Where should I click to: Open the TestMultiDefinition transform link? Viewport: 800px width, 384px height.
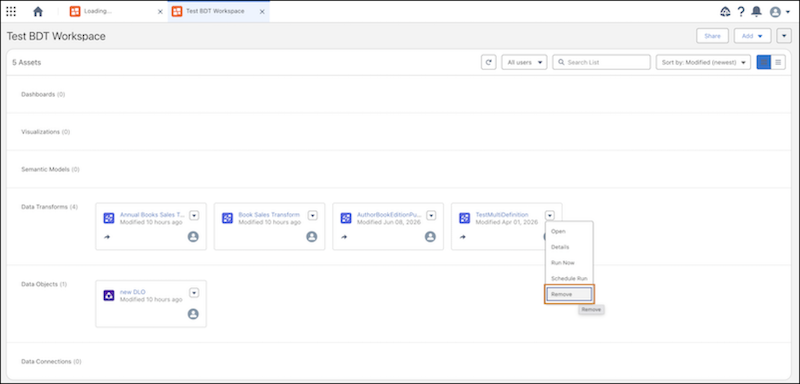[x=502, y=215]
